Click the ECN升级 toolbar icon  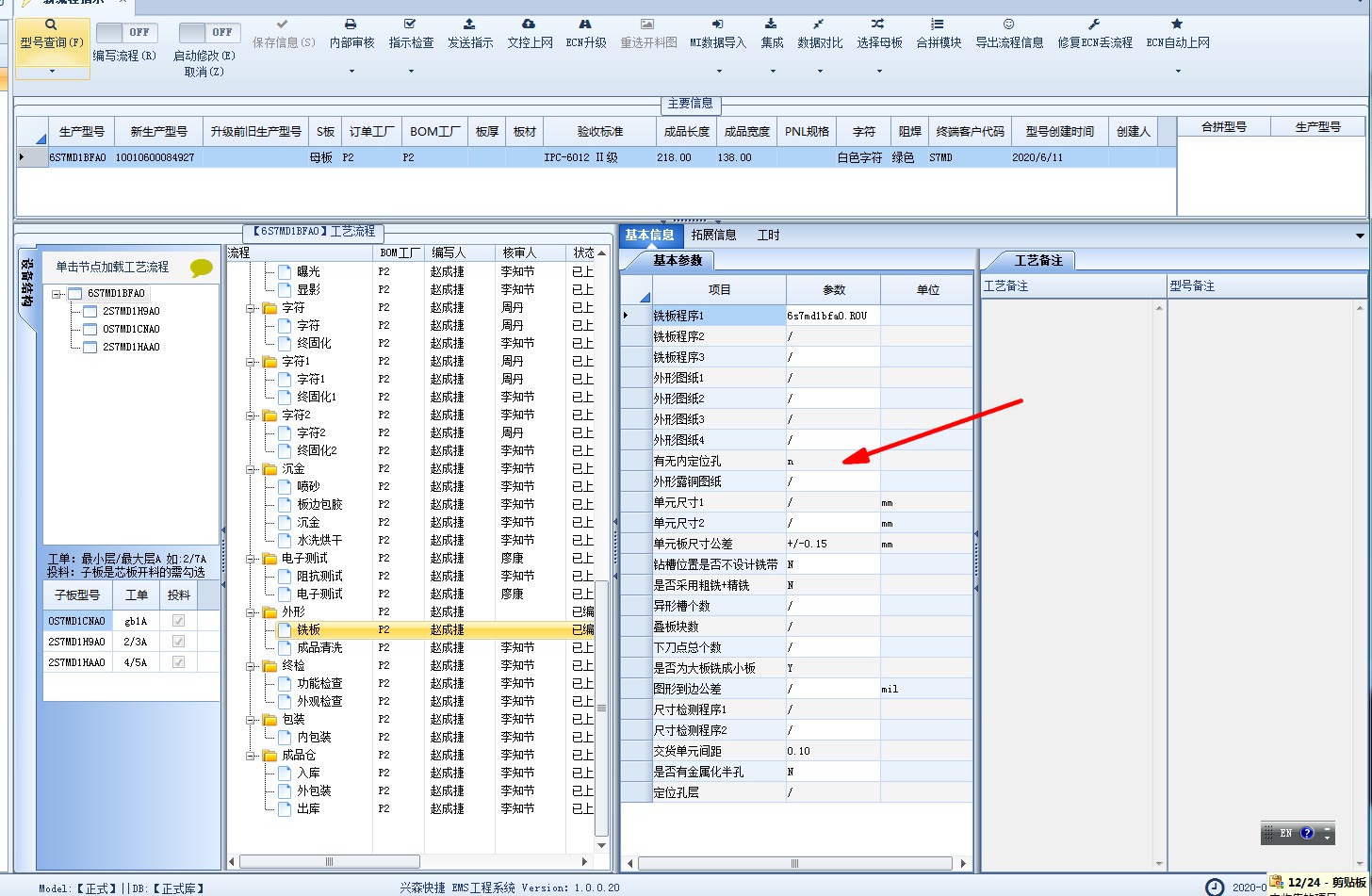click(x=585, y=24)
